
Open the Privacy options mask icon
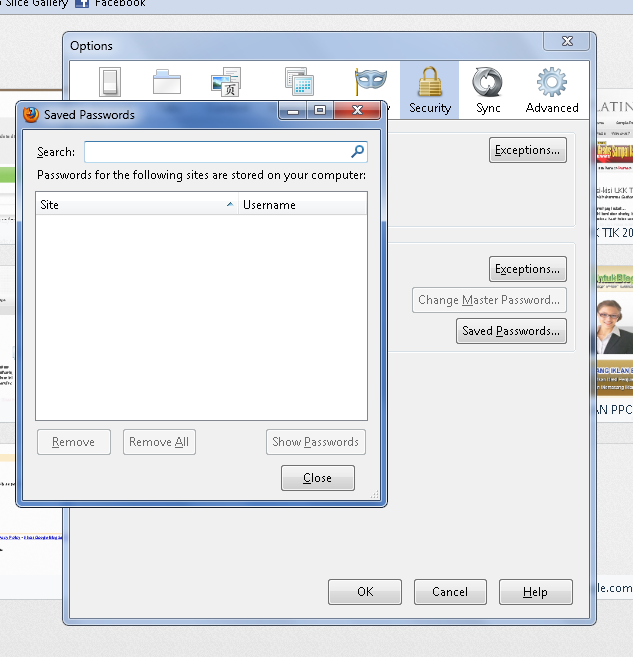coord(370,81)
